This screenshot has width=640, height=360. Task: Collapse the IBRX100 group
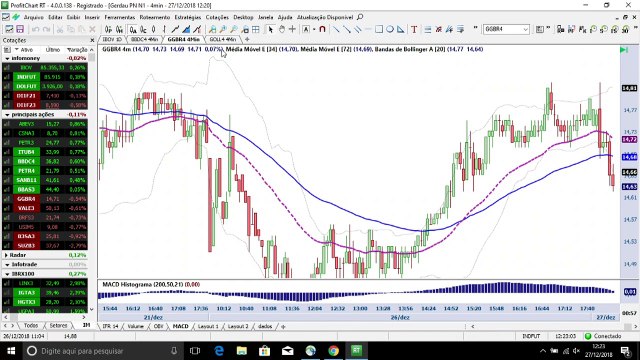point(7,274)
